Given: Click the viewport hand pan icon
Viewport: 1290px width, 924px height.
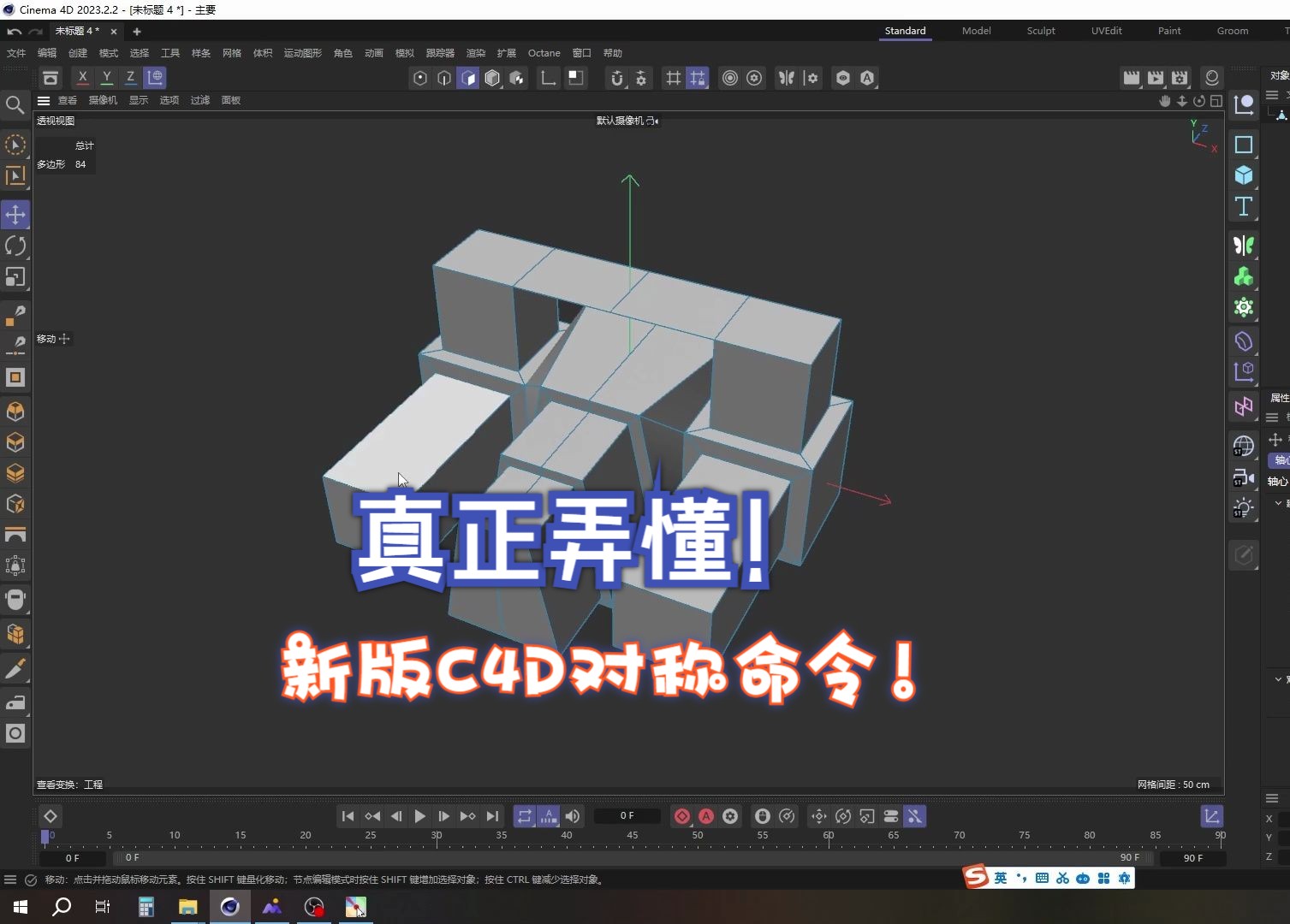Looking at the screenshot, I should pyautogui.click(x=1164, y=100).
